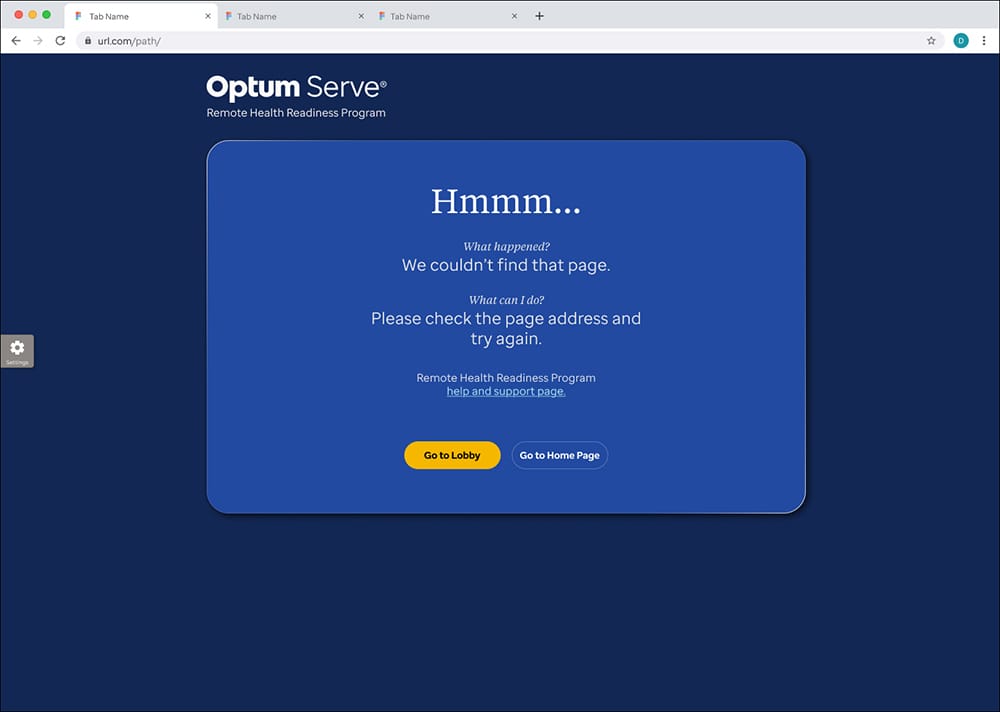Click the Optum Serve logo
Viewport: 1000px width, 712px height.
click(296, 89)
